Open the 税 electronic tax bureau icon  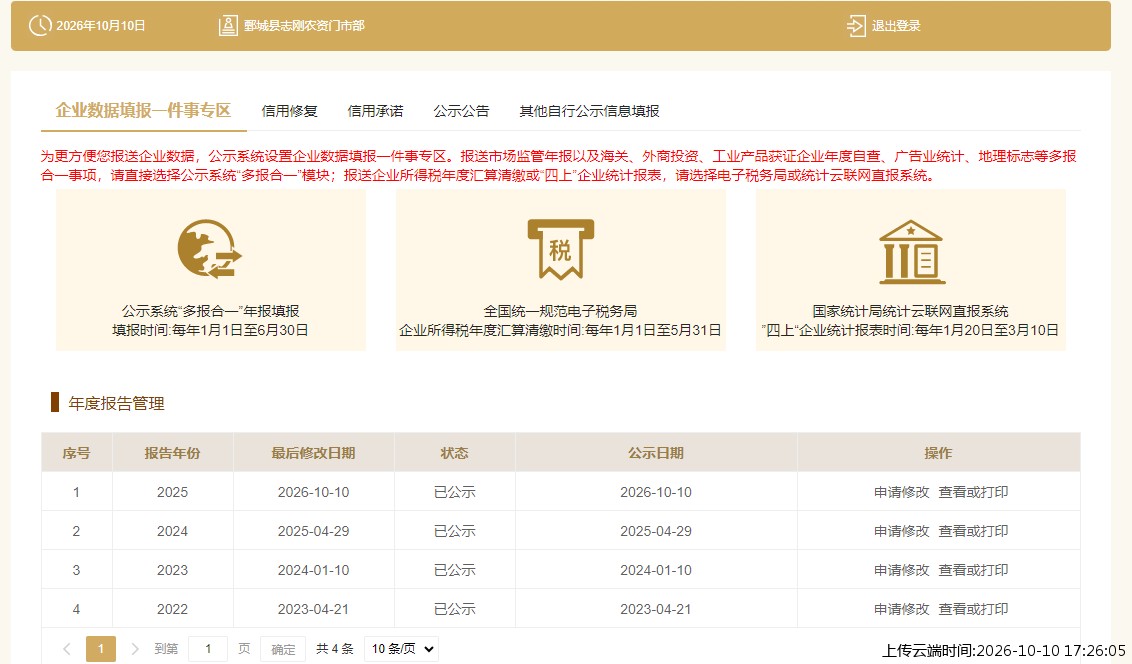coord(561,249)
